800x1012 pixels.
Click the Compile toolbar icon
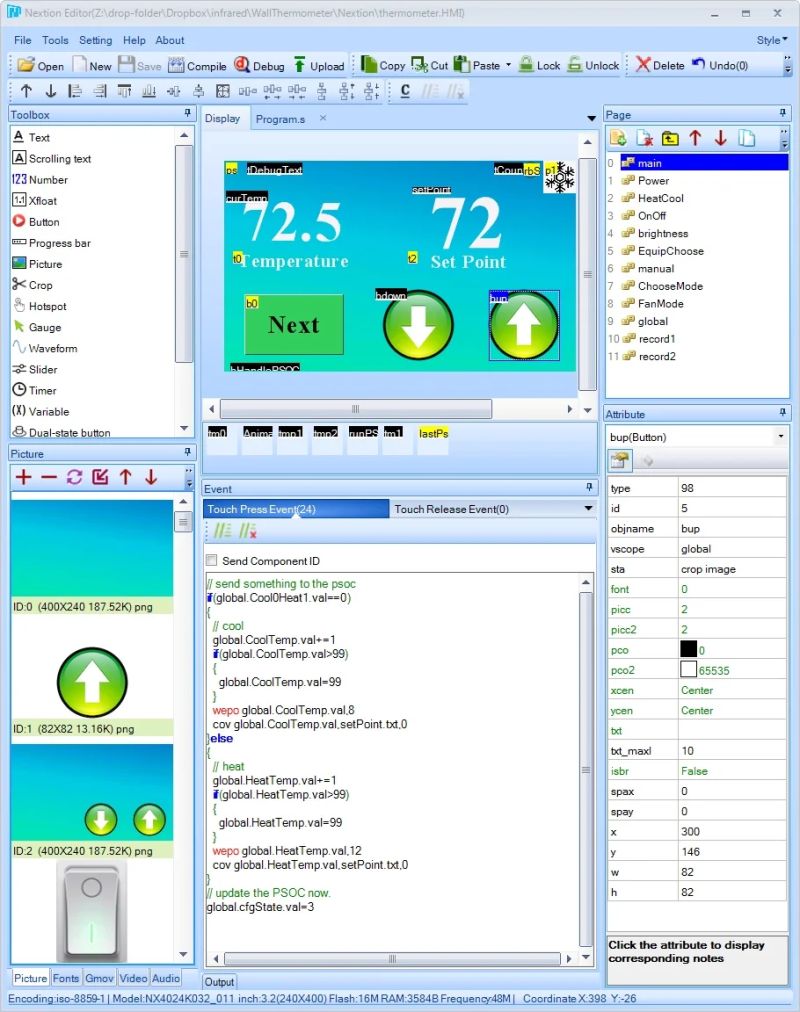click(x=198, y=64)
